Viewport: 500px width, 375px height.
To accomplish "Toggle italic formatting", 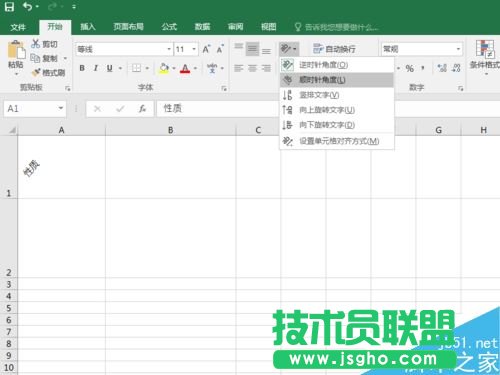I will pyautogui.click(x=96, y=68).
